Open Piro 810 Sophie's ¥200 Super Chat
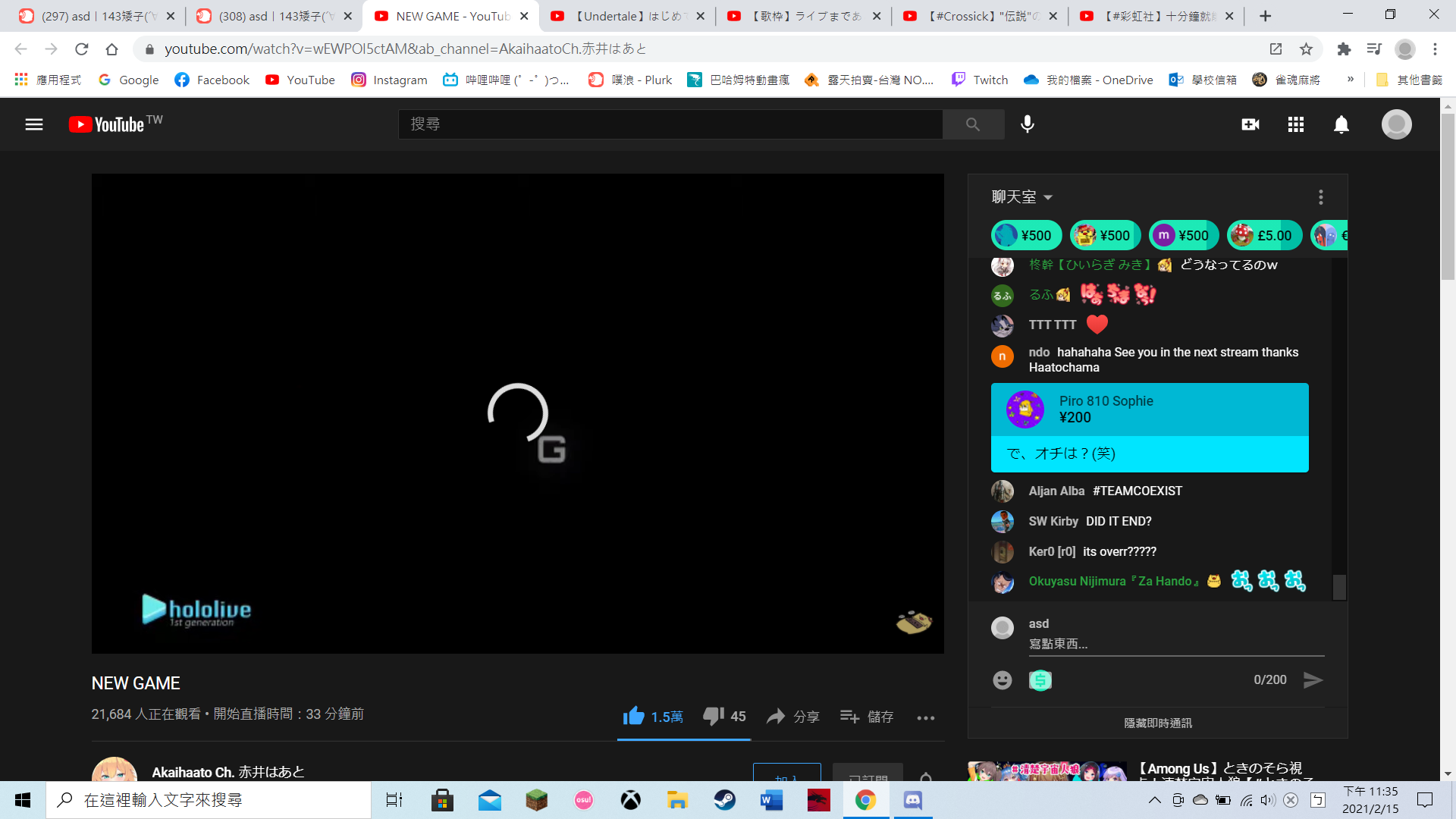Image resolution: width=1456 pixels, height=819 pixels. (1150, 428)
